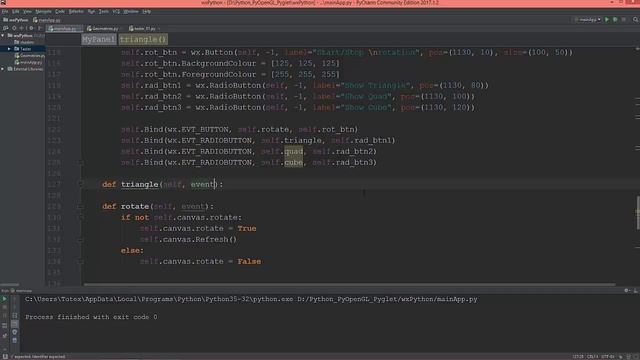
Task: Rerun mainApp in Run panel
Action: [x=4, y=299]
